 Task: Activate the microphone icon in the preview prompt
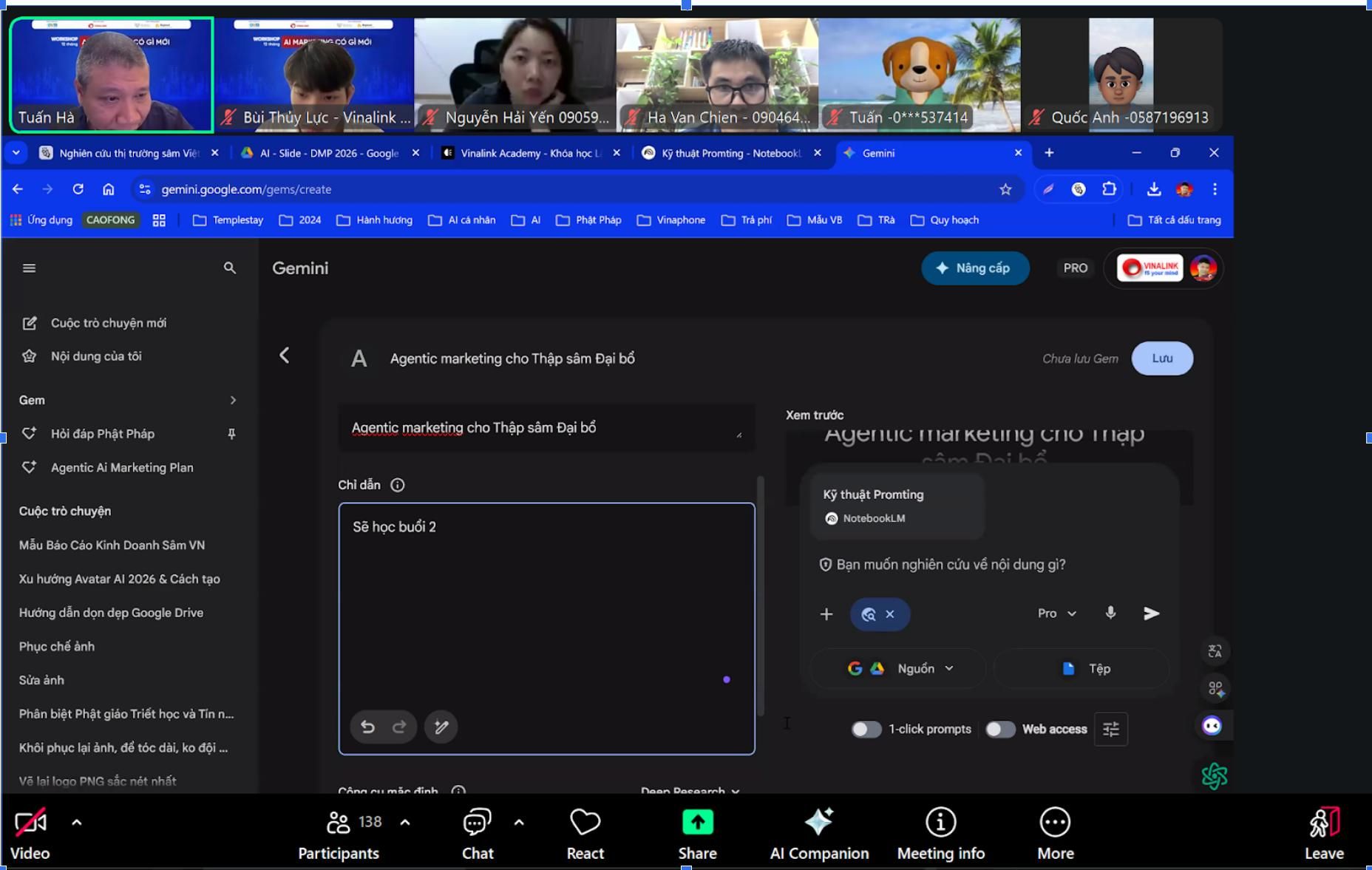[1110, 613]
